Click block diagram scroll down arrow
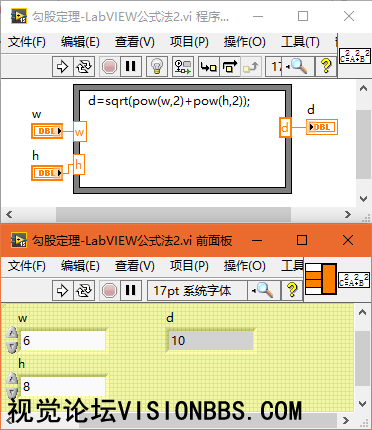372x430 pixels. click(363, 199)
